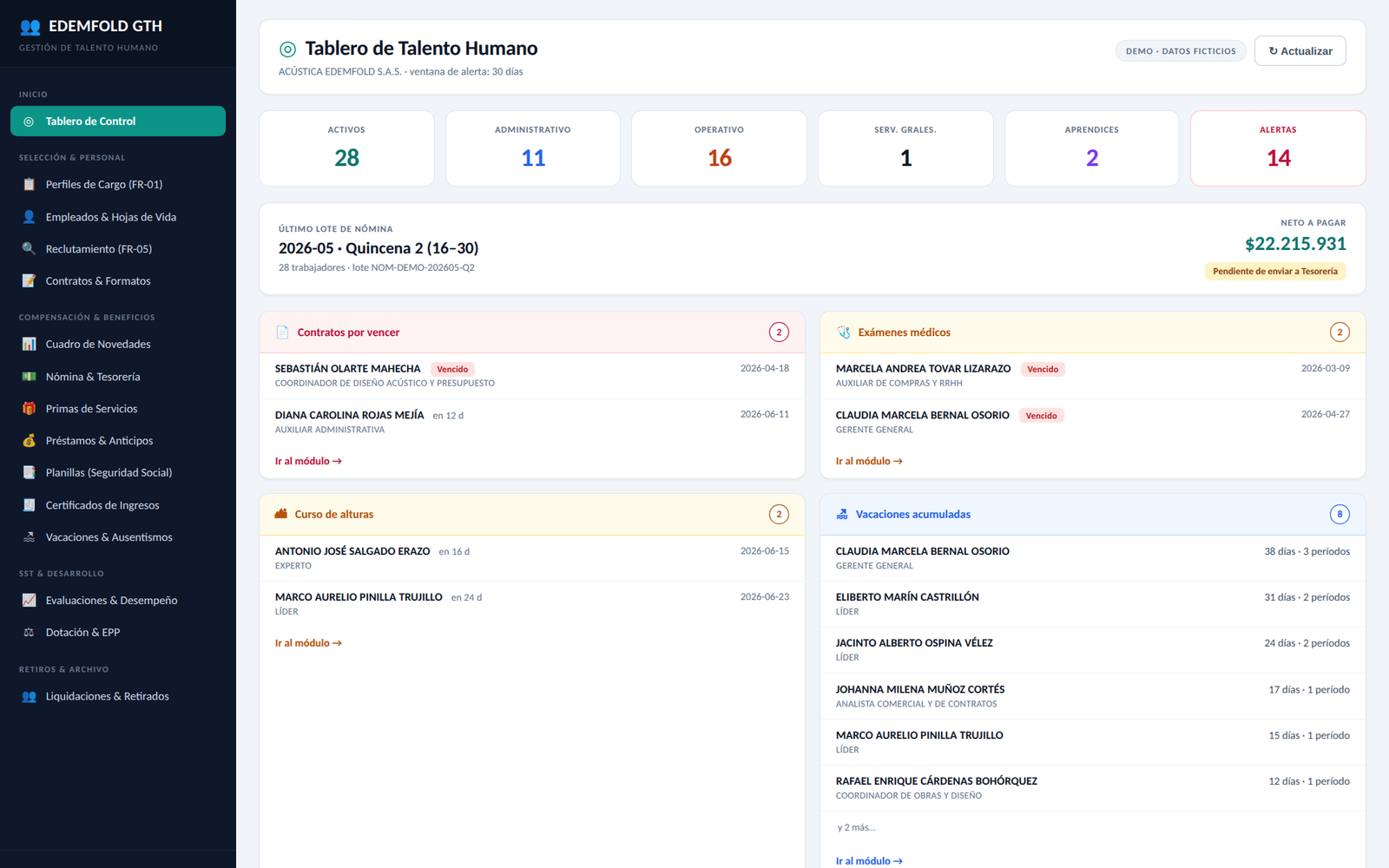Click the Empleados & Hojas de Vida person icon
This screenshot has width=1389, height=868.
pyautogui.click(x=29, y=217)
